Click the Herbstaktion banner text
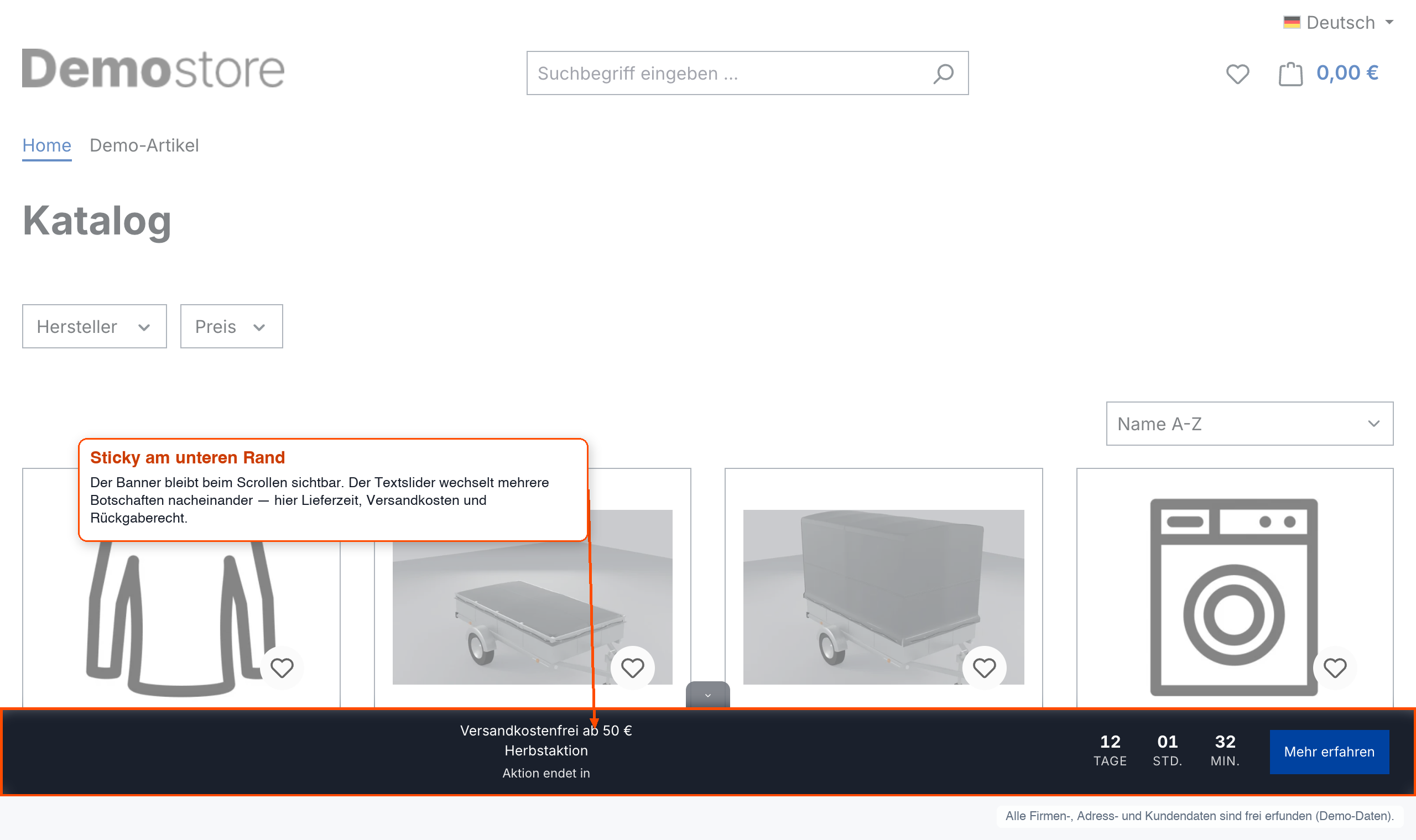 pos(546,750)
